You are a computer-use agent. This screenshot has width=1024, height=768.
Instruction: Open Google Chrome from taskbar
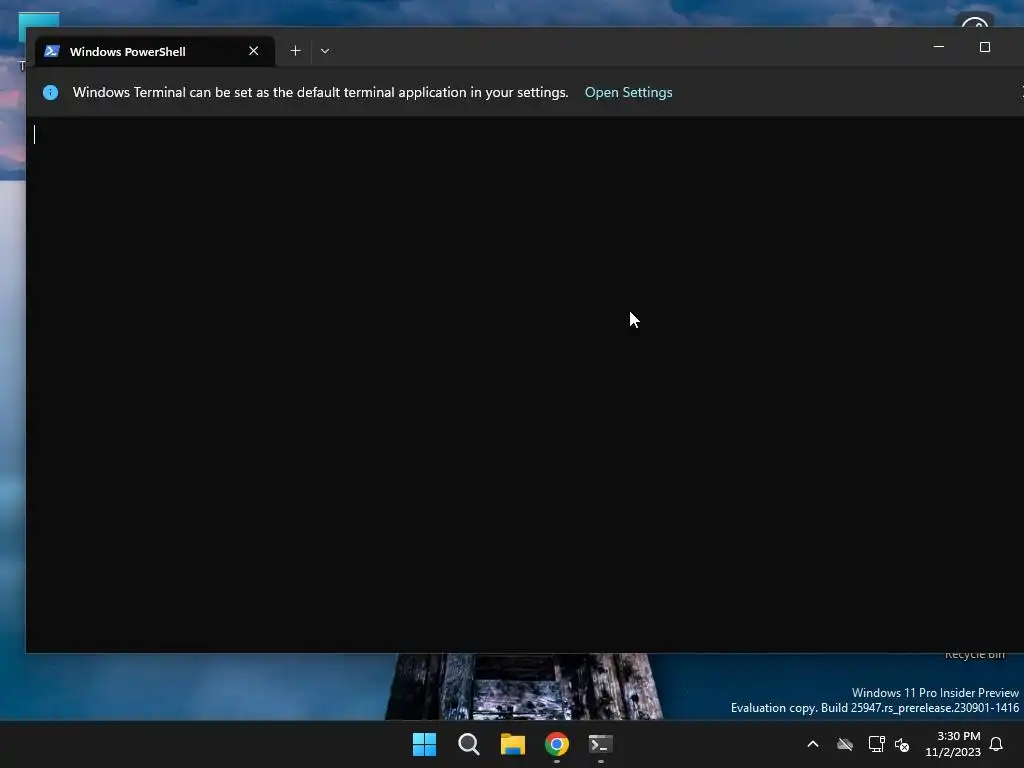[x=556, y=744]
